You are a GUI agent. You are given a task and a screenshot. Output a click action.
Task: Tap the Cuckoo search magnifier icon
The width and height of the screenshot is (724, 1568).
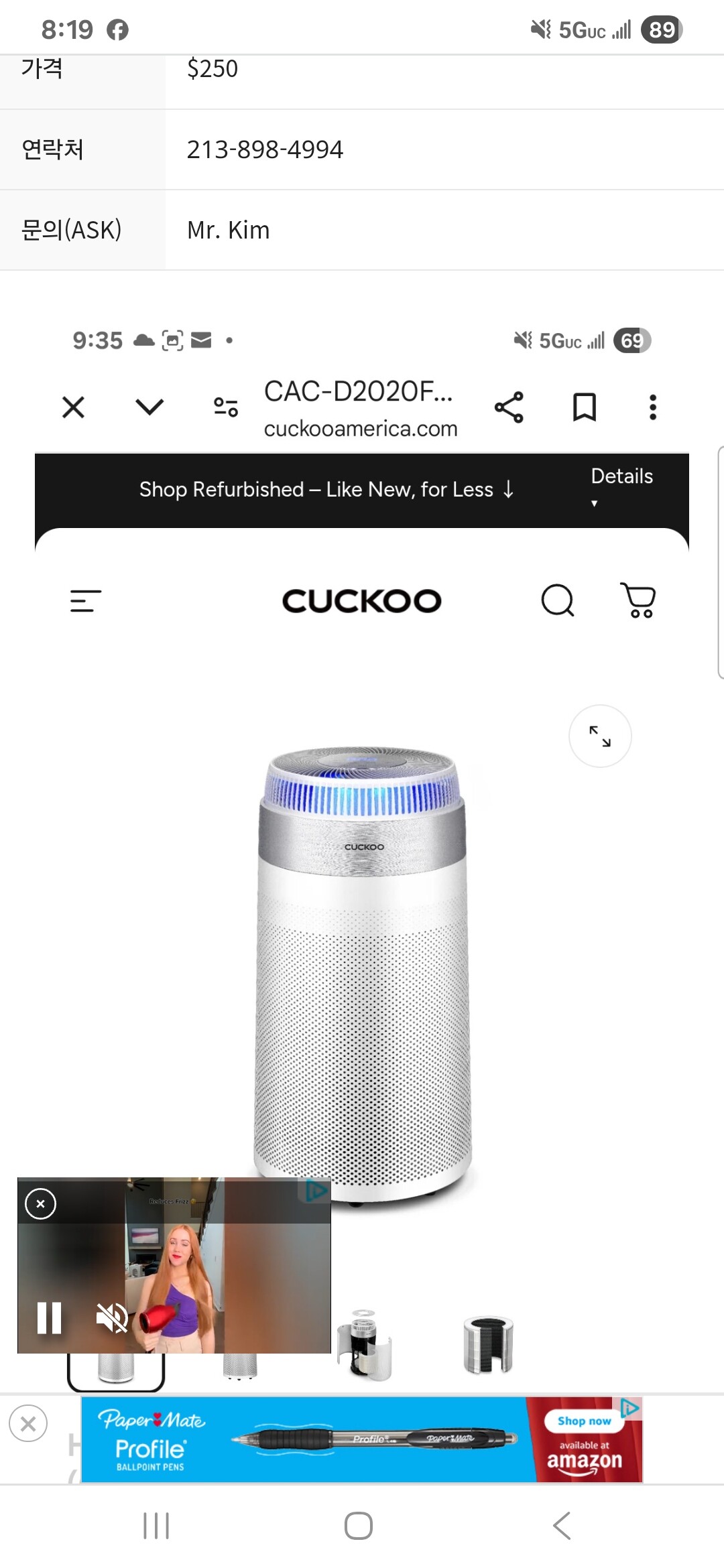click(558, 600)
